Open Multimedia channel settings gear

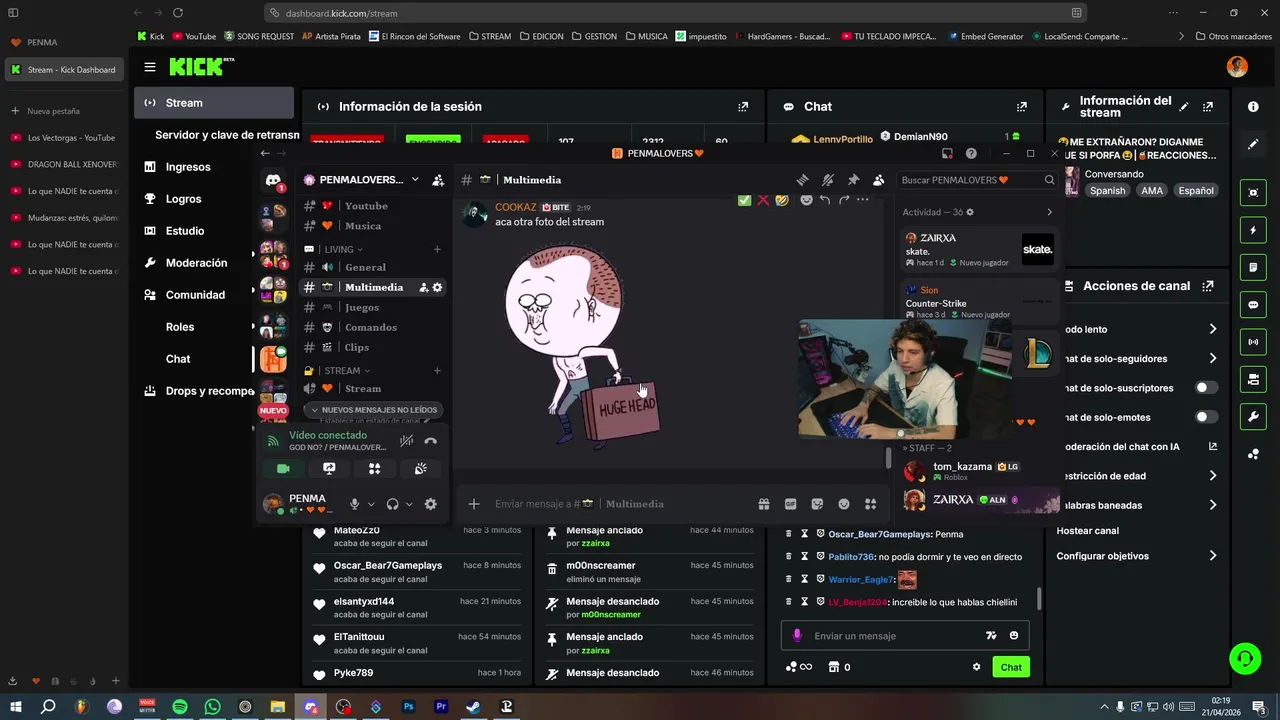437,287
